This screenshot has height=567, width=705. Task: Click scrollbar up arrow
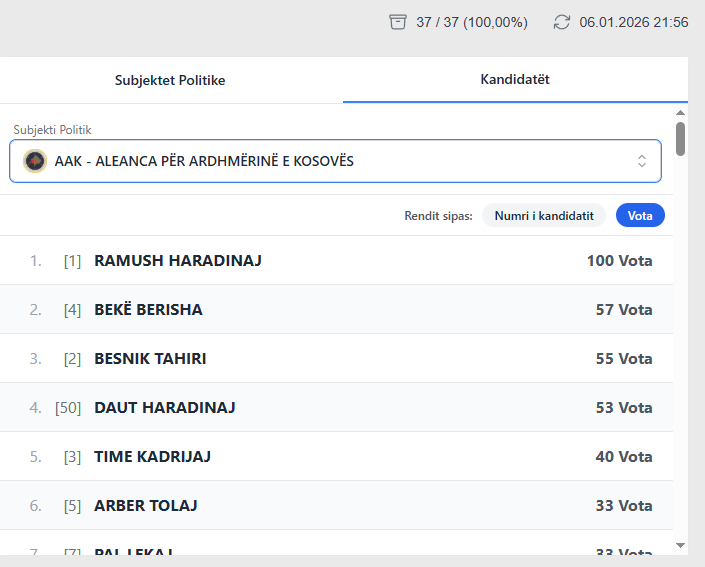click(x=681, y=113)
